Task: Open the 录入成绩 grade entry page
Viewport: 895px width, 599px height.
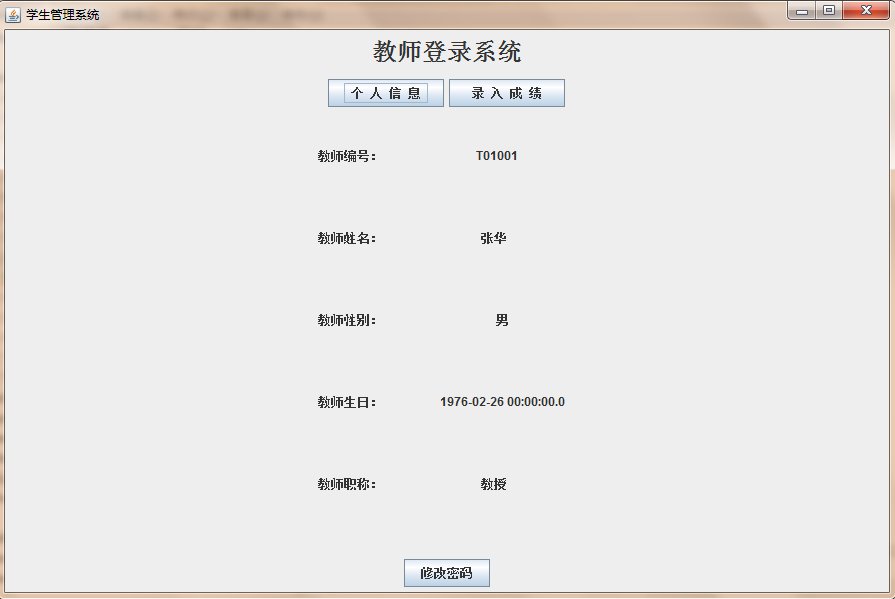Action: tap(507, 93)
